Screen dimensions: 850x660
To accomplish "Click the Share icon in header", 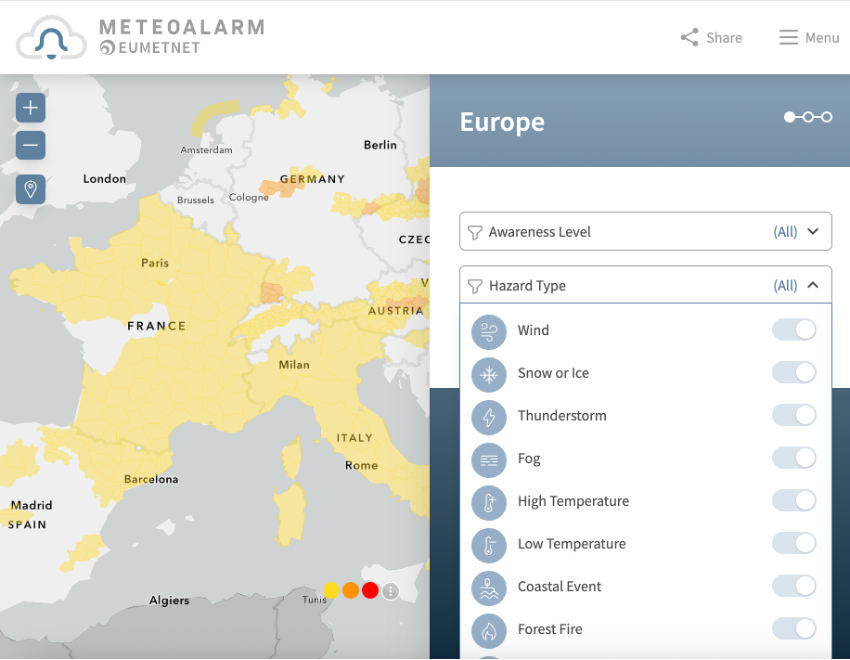I will [x=690, y=37].
